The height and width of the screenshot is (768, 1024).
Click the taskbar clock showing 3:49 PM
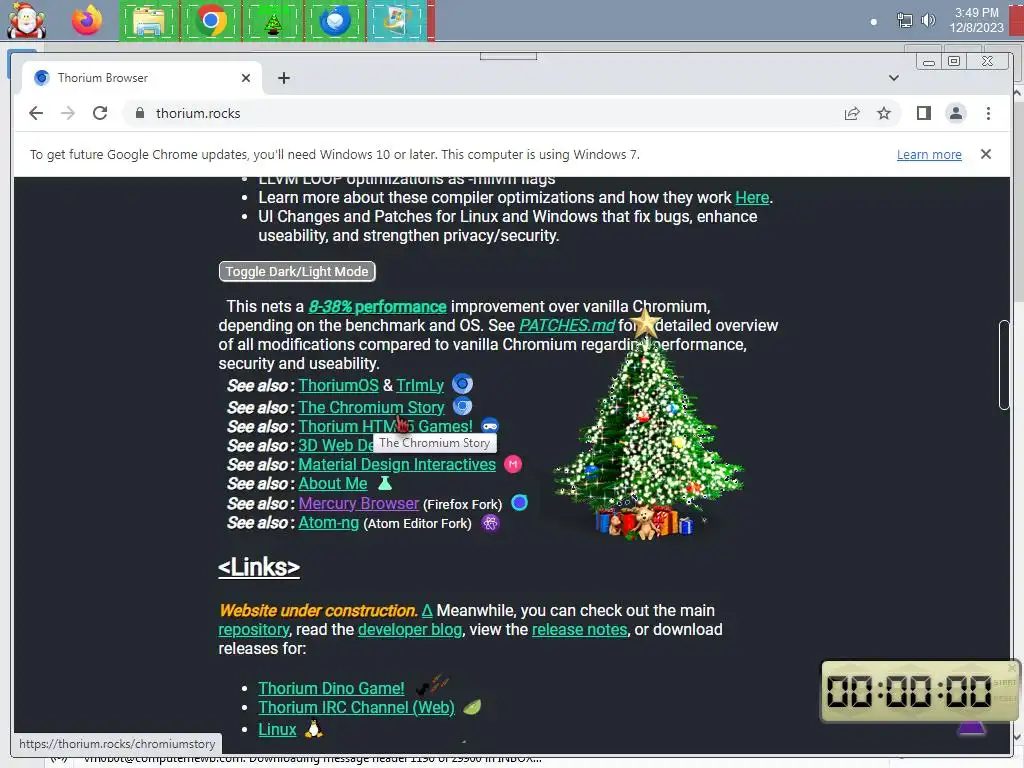coord(976,20)
